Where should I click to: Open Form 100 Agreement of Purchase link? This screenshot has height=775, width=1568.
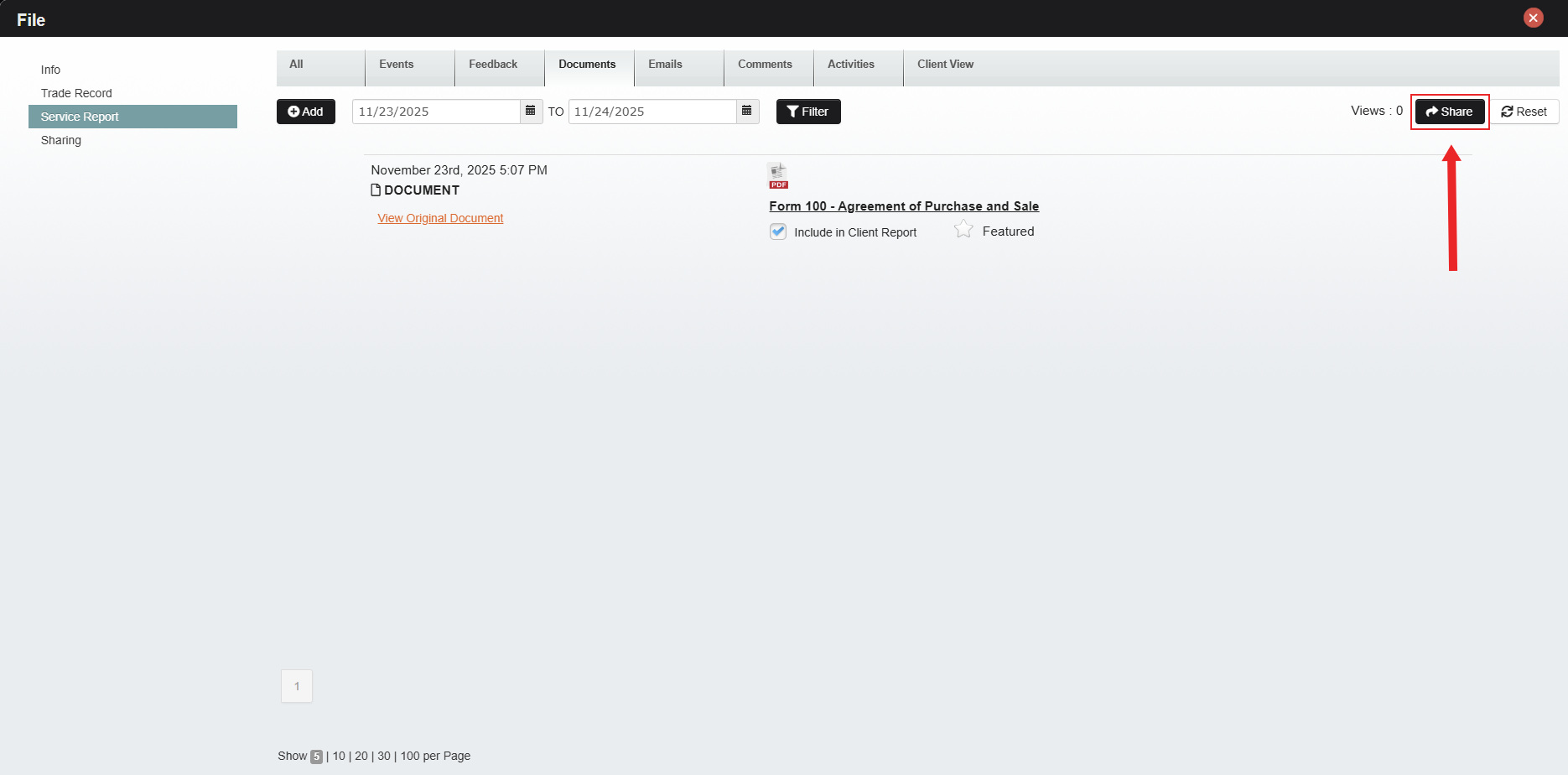point(904,206)
